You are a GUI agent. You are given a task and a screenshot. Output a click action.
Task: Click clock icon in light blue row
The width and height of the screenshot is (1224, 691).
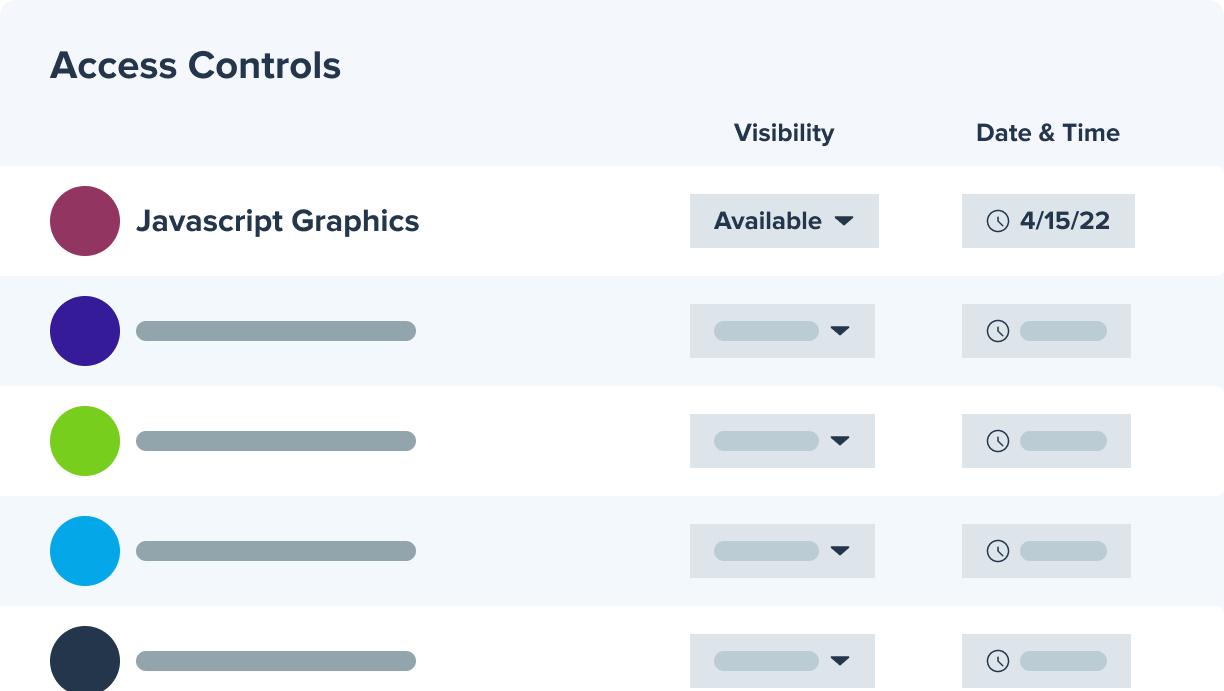point(997,551)
